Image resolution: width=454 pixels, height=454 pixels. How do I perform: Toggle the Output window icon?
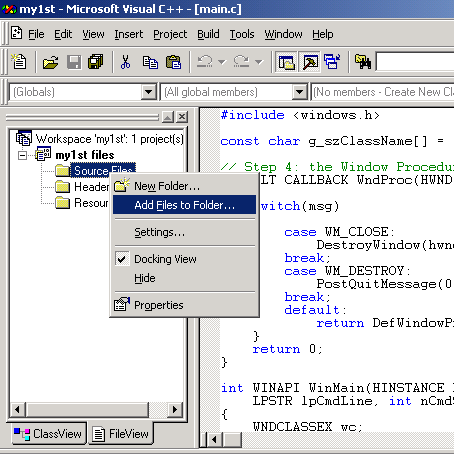click(310, 62)
